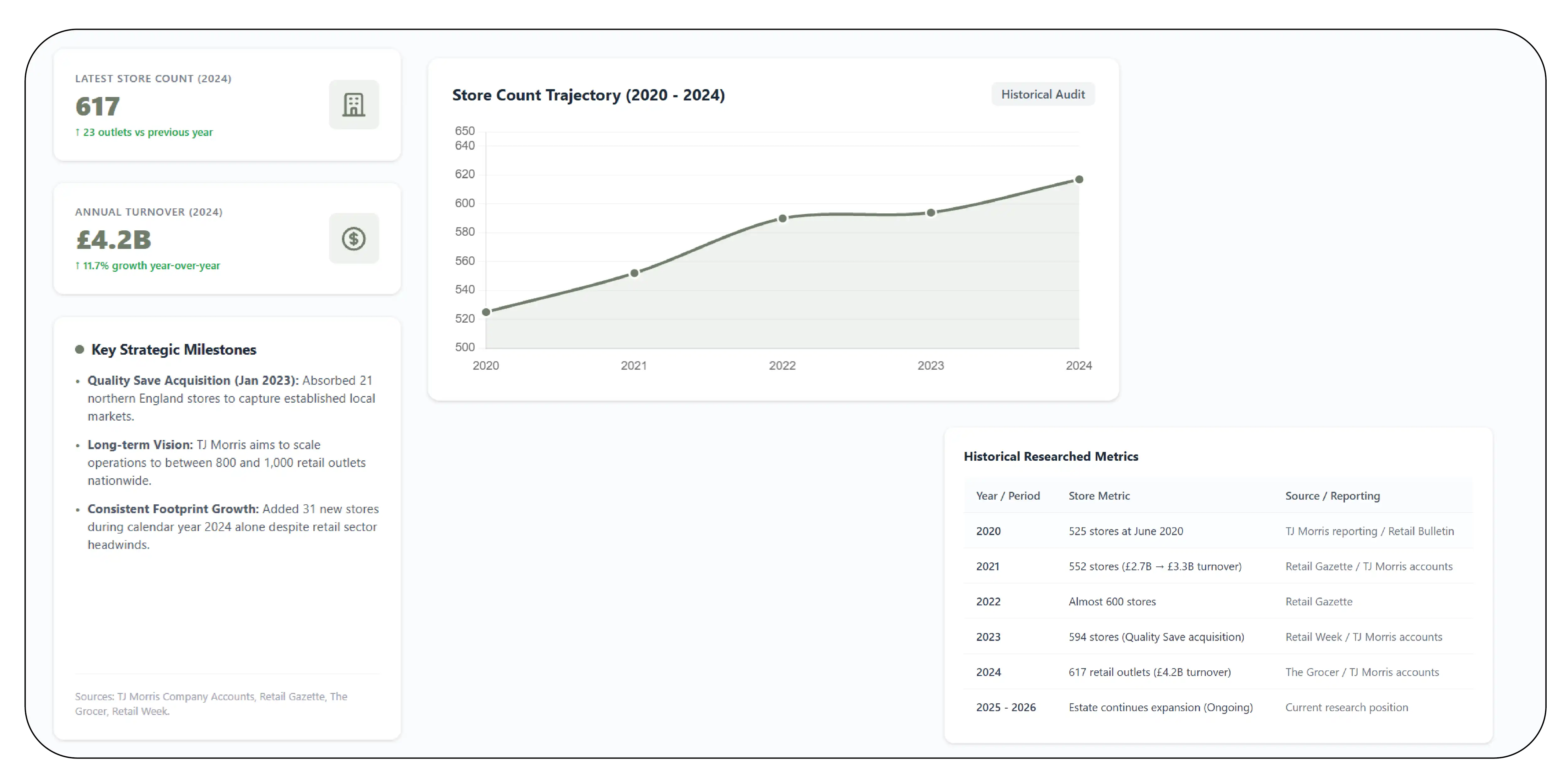Image resolution: width=1568 pixels, height=778 pixels.
Task: Click 'Retail Week / TJ Morris accounts' cell
Action: pos(1364,637)
